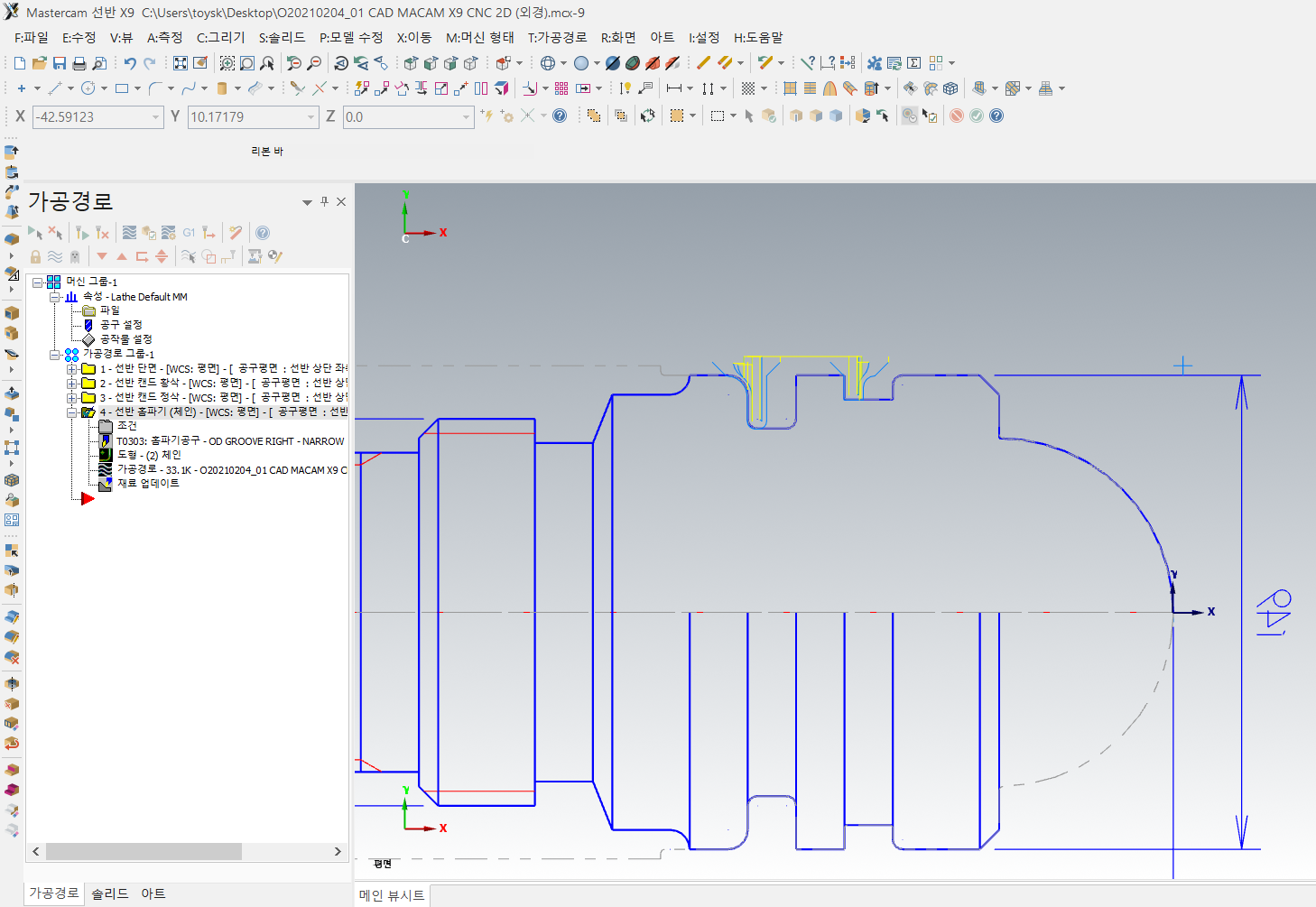Screen dimensions: 1316x907
Task: Expand operation 1 - 선반 단면
Action: click(72, 368)
